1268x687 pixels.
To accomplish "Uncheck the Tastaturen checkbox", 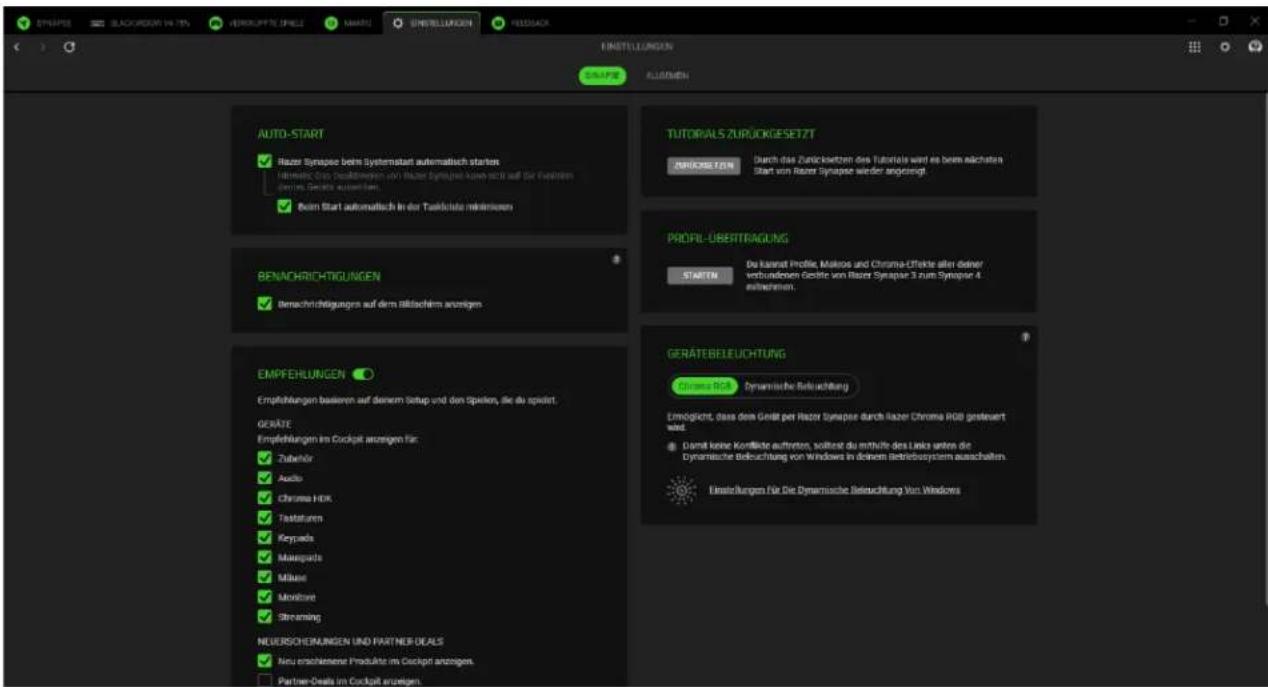I will tap(264, 518).
